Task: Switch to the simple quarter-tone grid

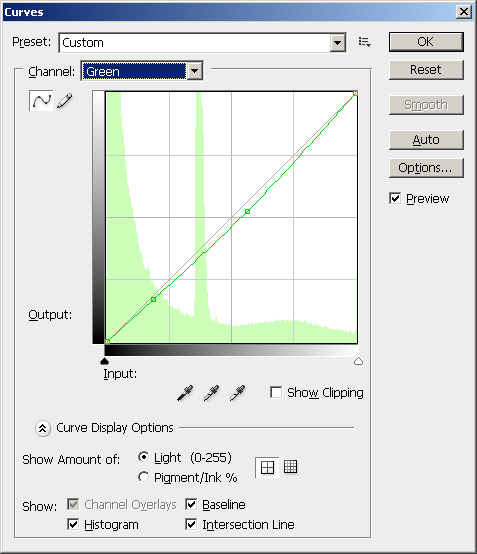Action: pos(267,467)
